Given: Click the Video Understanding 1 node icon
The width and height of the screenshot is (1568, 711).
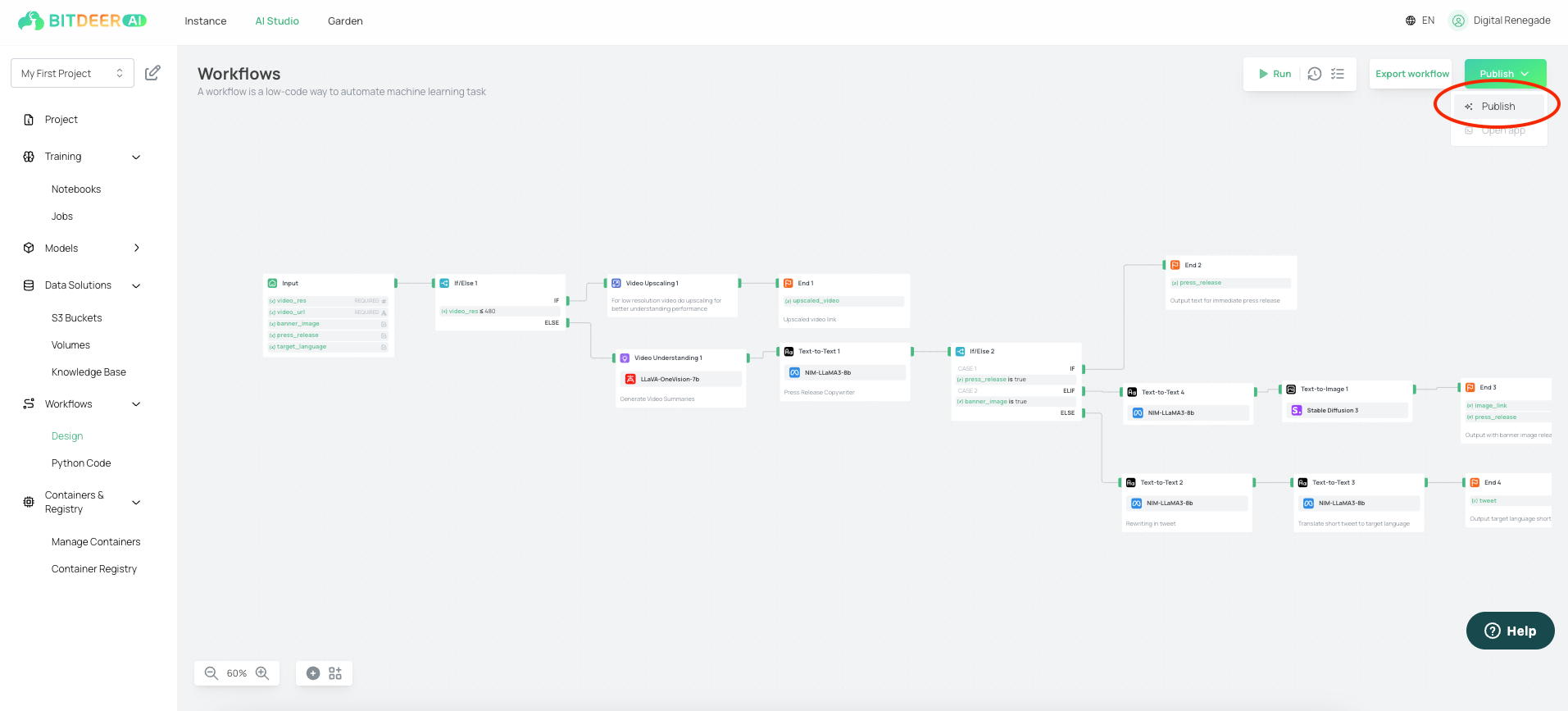Looking at the screenshot, I should [625, 358].
